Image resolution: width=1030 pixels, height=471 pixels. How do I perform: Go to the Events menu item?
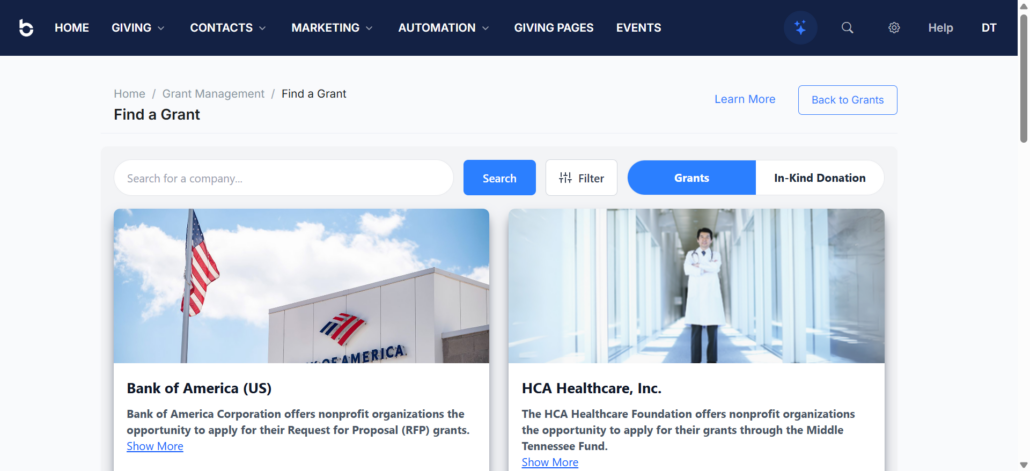click(638, 28)
